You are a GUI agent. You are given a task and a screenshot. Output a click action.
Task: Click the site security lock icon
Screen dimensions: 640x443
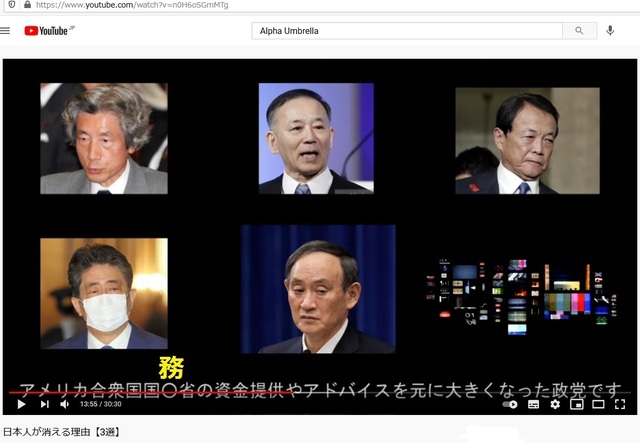point(26,5)
